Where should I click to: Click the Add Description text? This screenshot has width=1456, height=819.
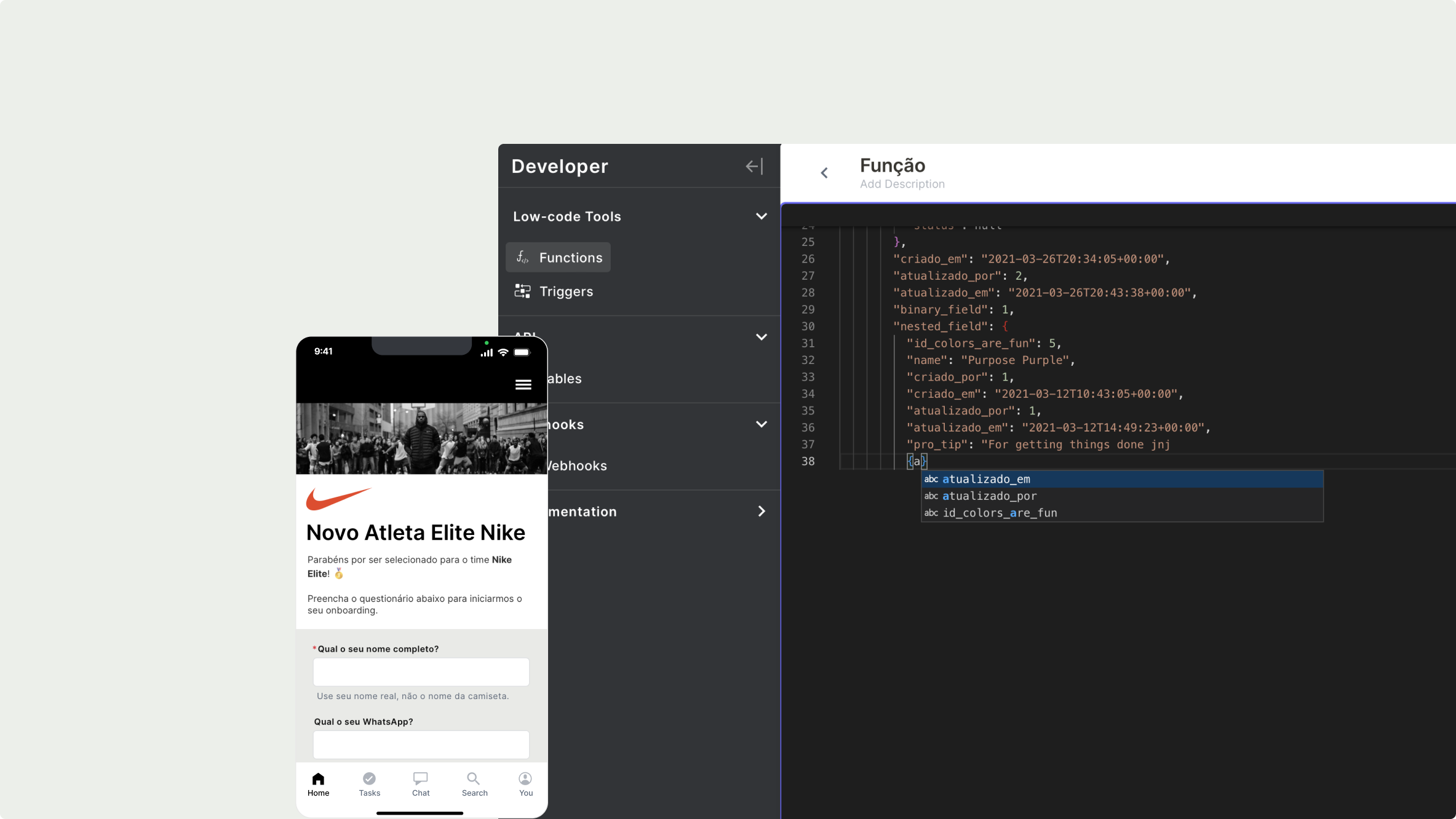coord(902,184)
